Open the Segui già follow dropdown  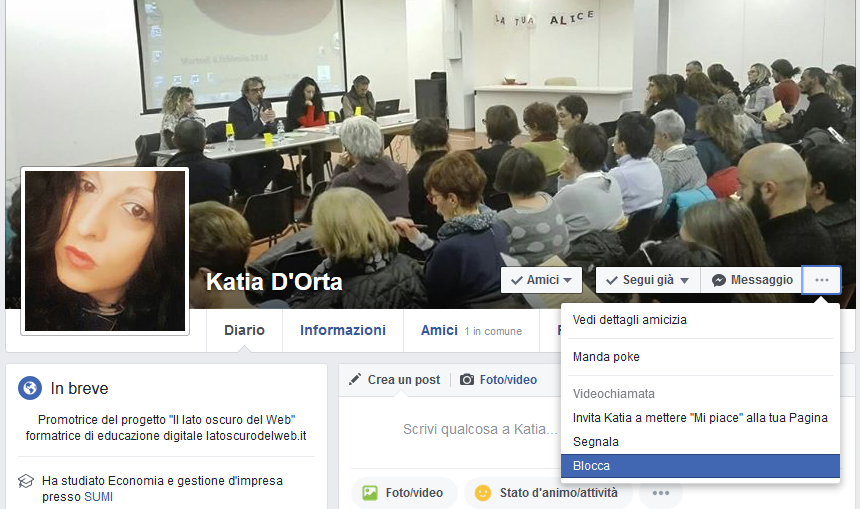(648, 280)
